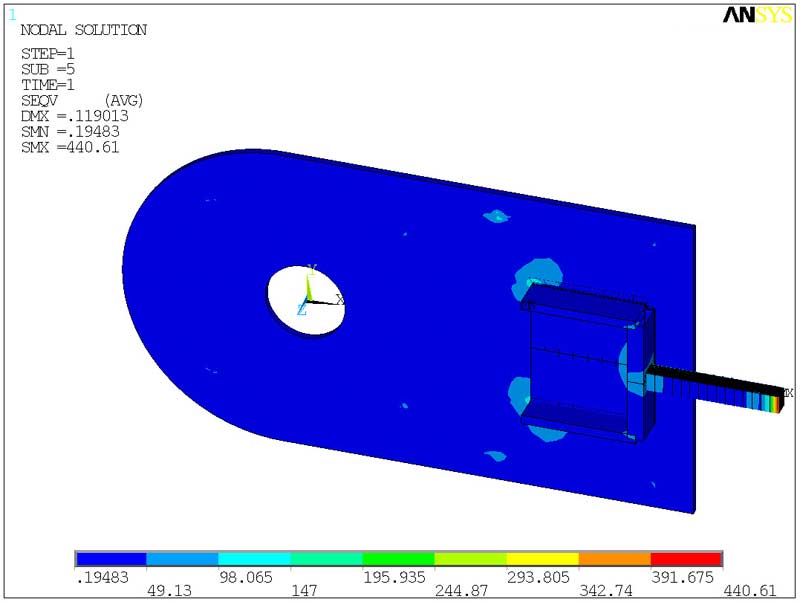Click the 49.13 legend value

(x=169, y=591)
